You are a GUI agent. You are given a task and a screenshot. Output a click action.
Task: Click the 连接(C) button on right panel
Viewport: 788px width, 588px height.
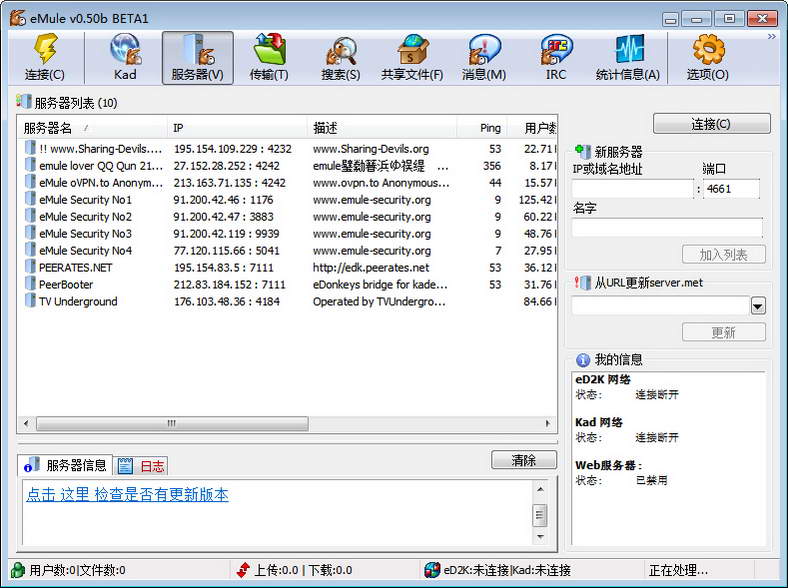point(711,124)
